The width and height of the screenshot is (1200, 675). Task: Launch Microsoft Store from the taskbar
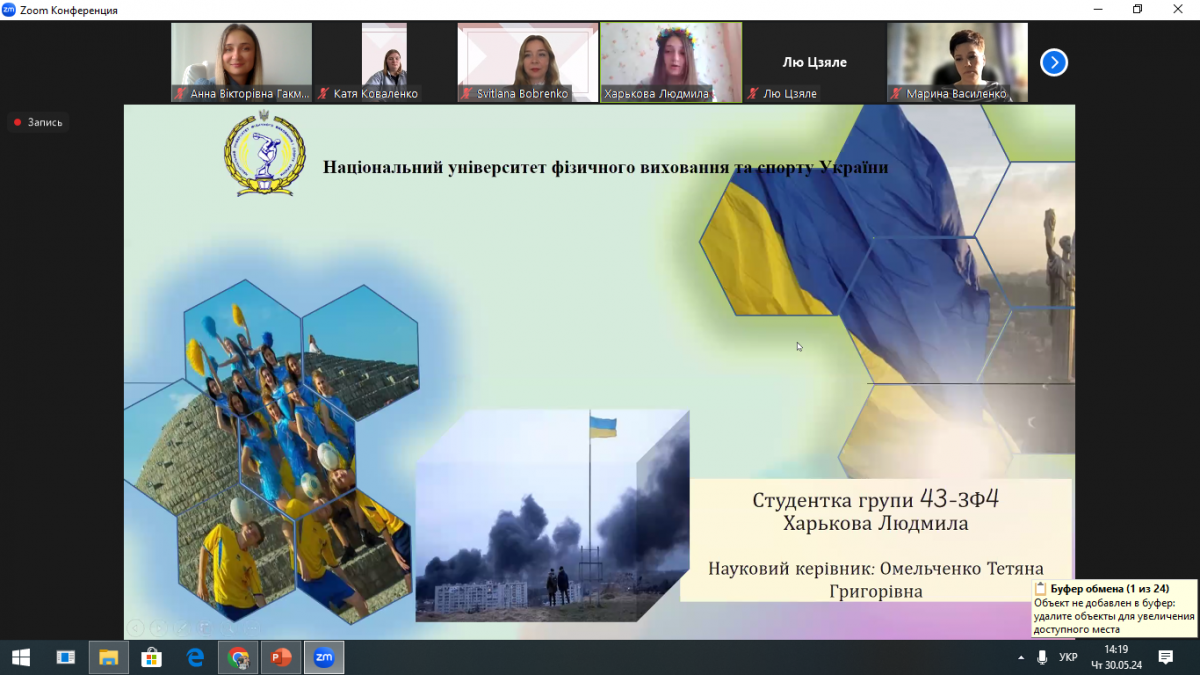(152, 657)
